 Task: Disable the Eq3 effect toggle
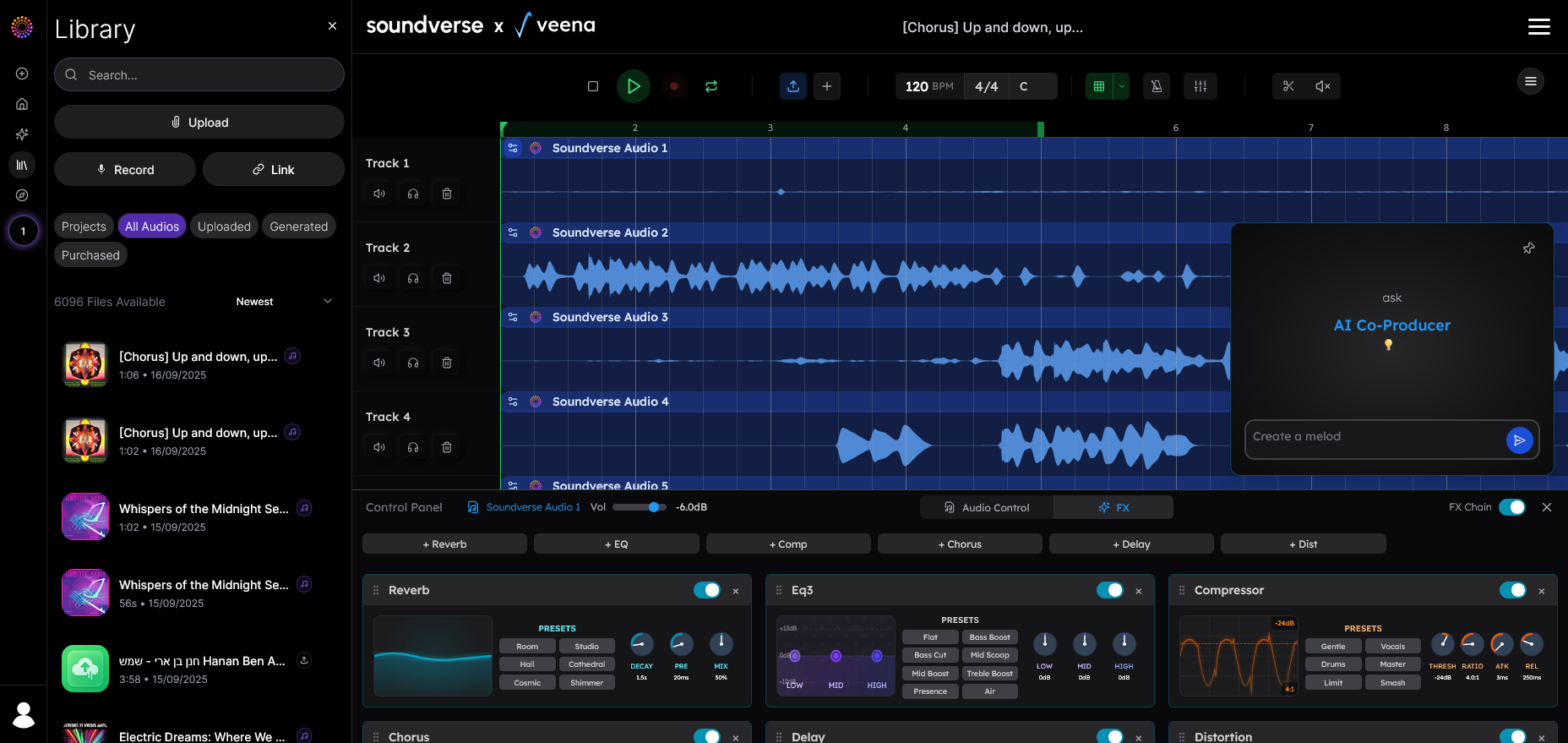(1110, 590)
